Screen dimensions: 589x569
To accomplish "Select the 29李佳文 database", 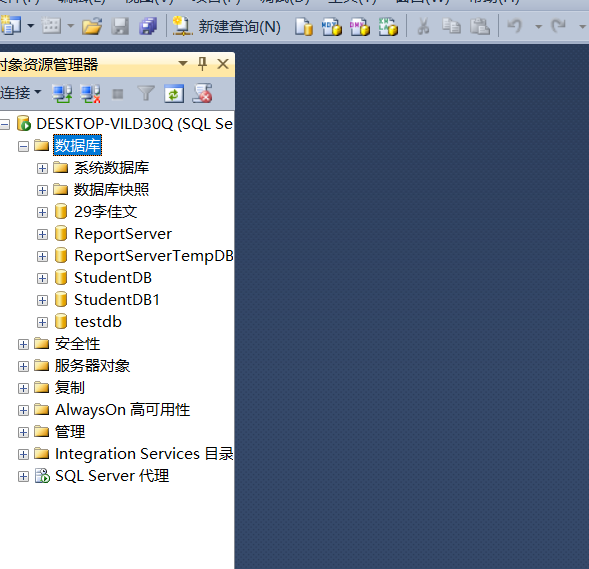I will (x=106, y=212).
